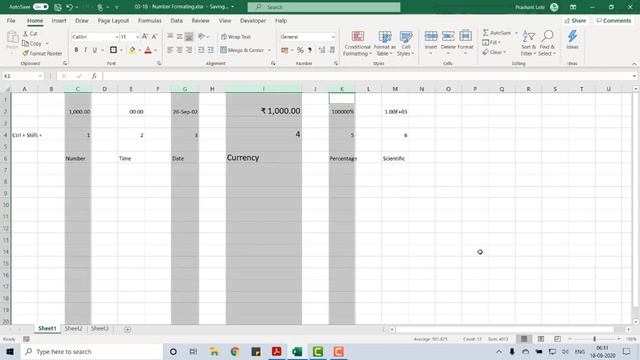Open Sort & Filter menu
The width and height of the screenshot is (640, 360).
[529, 43]
